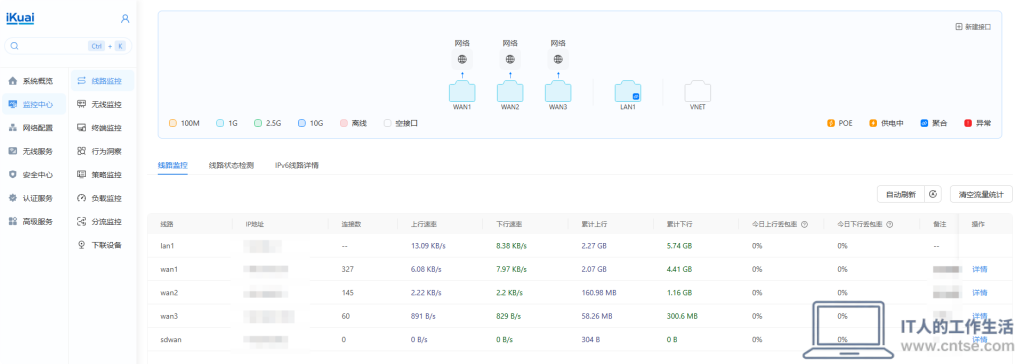The image size is (1023, 364).
Task: Open 策略监控 submenu icon
Action: [82, 175]
